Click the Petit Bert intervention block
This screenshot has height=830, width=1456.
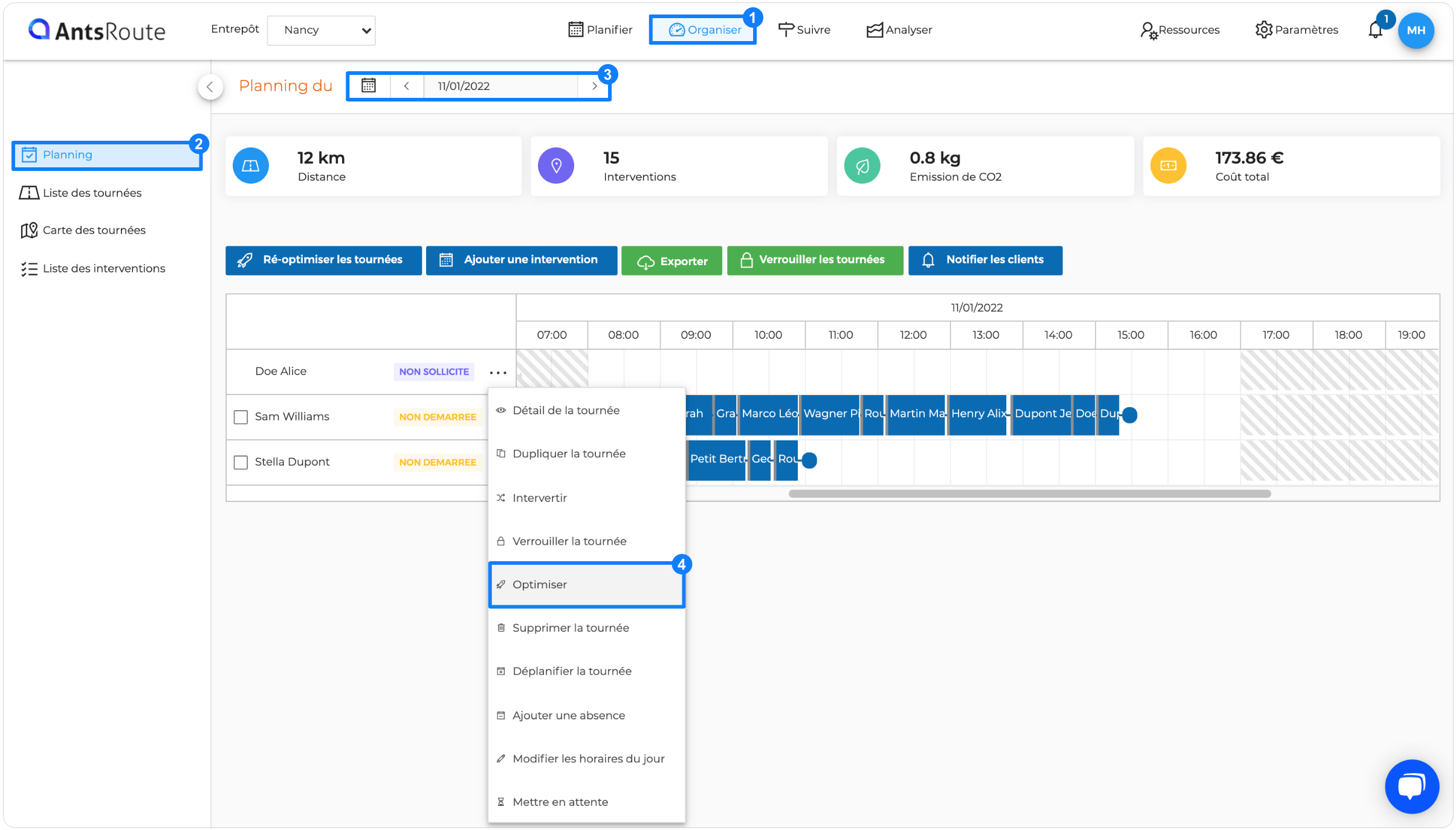[717, 460]
